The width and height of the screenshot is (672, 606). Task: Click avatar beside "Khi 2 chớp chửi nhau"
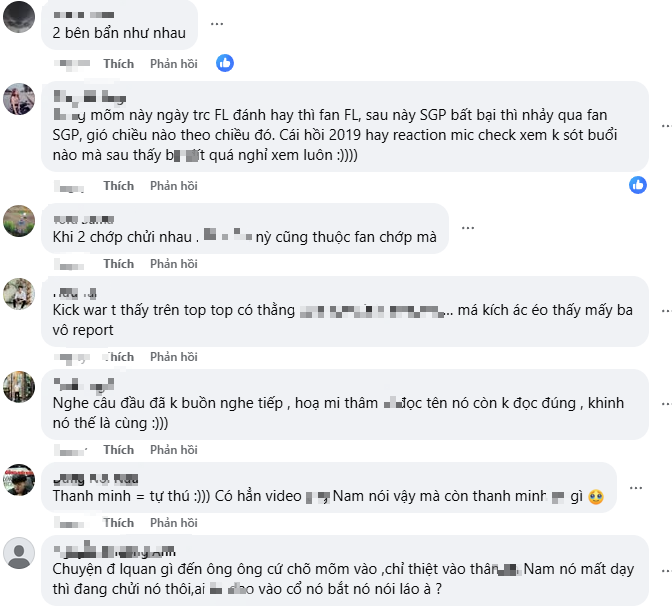[x=19, y=220]
